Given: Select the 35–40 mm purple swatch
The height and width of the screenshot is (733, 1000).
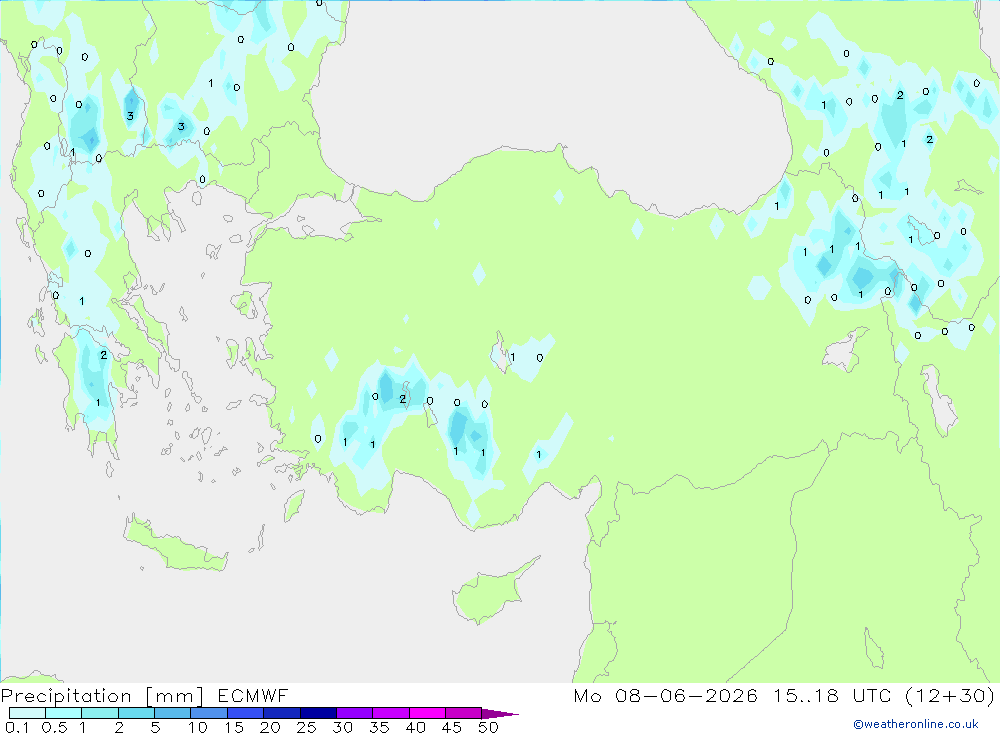Looking at the screenshot, I should click(x=390, y=713).
